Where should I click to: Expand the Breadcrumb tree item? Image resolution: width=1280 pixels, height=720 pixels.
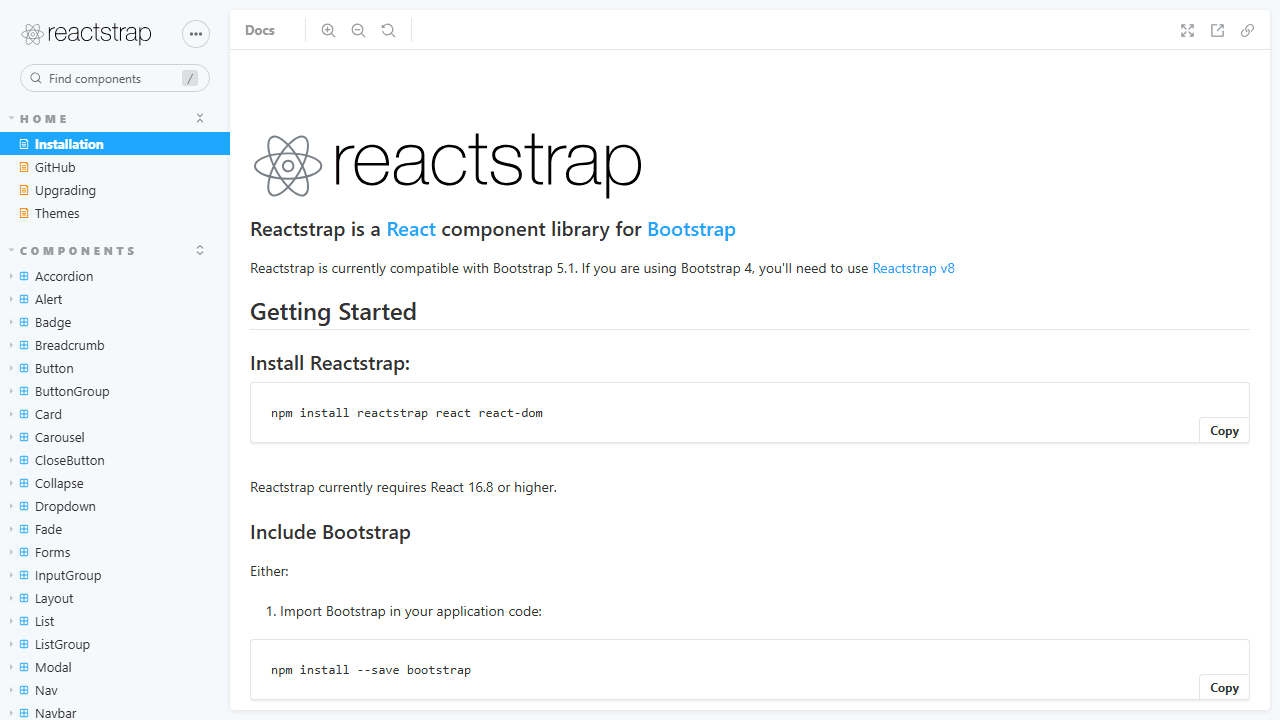pos(11,346)
